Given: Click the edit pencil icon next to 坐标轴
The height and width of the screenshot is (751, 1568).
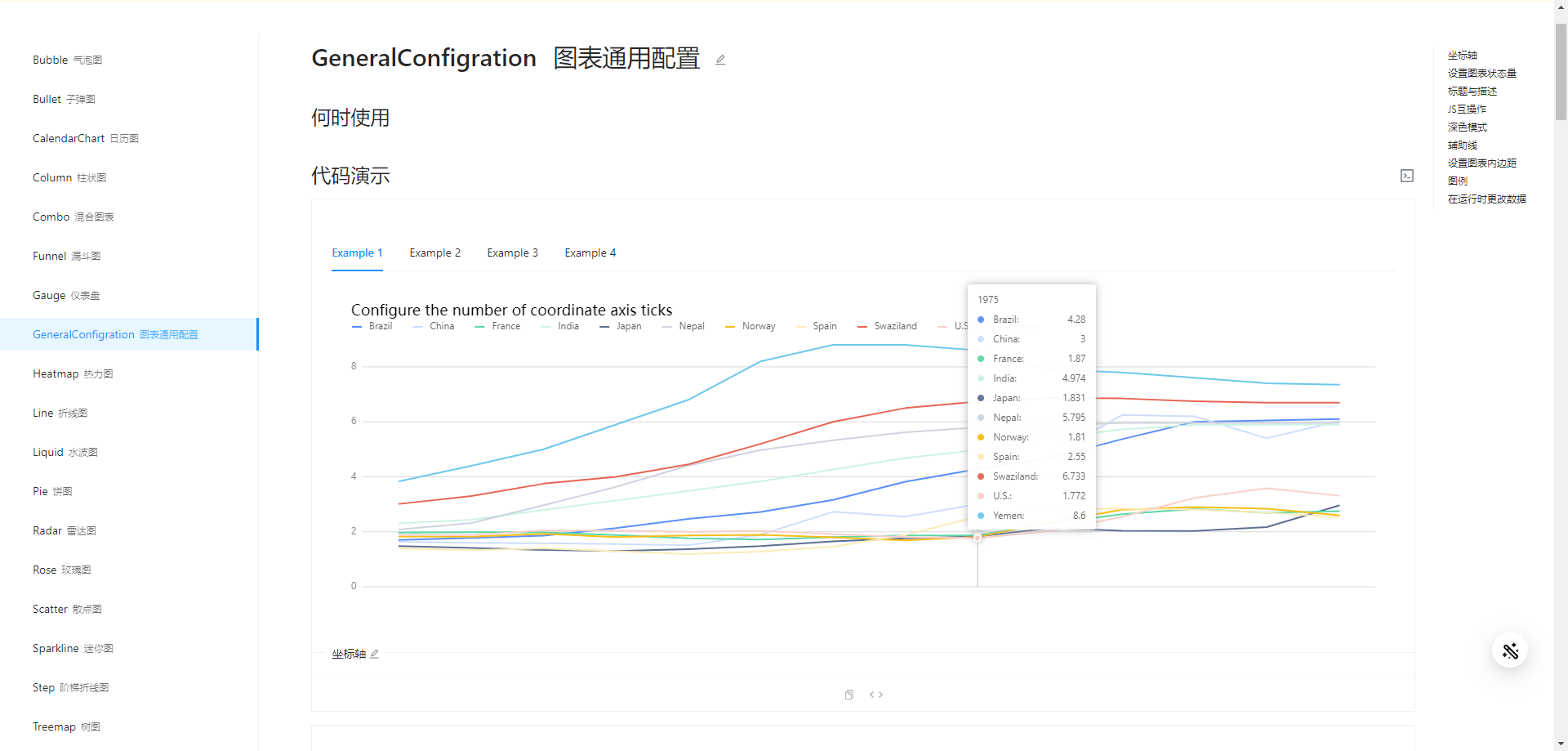Looking at the screenshot, I should (x=375, y=654).
